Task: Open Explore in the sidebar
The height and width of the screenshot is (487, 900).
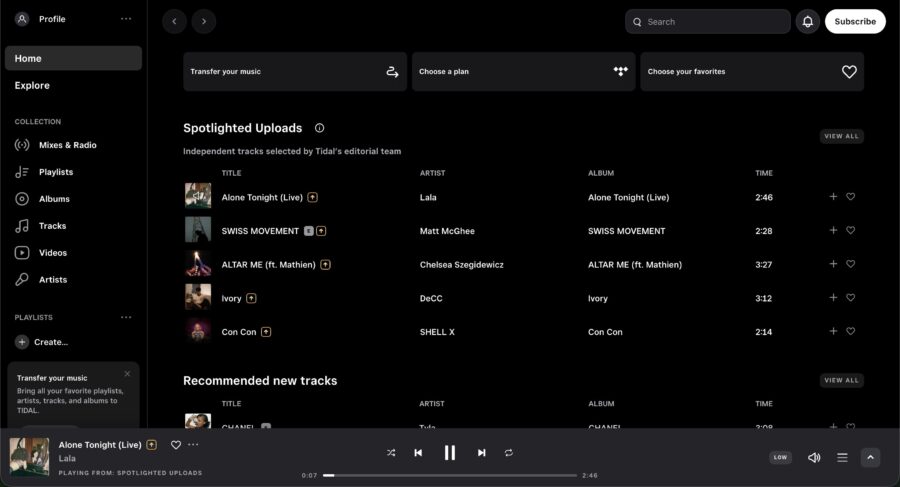Action: click(32, 85)
